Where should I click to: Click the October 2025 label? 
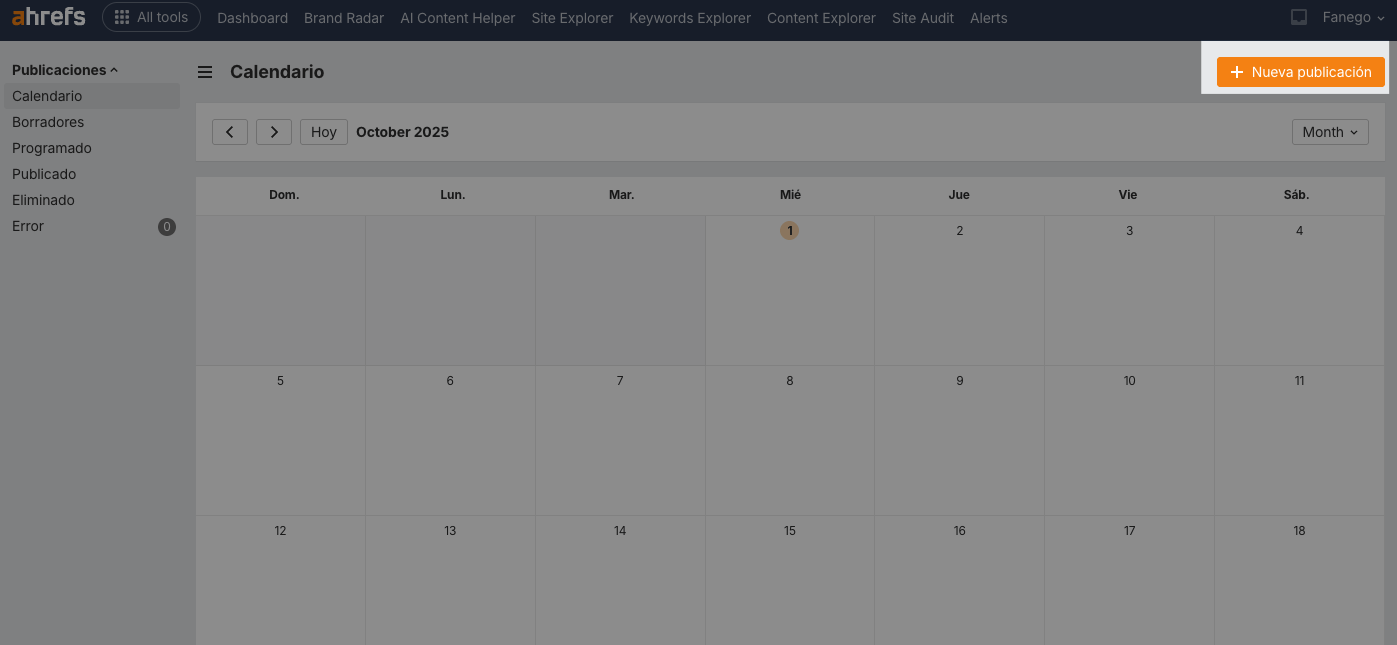tap(402, 132)
